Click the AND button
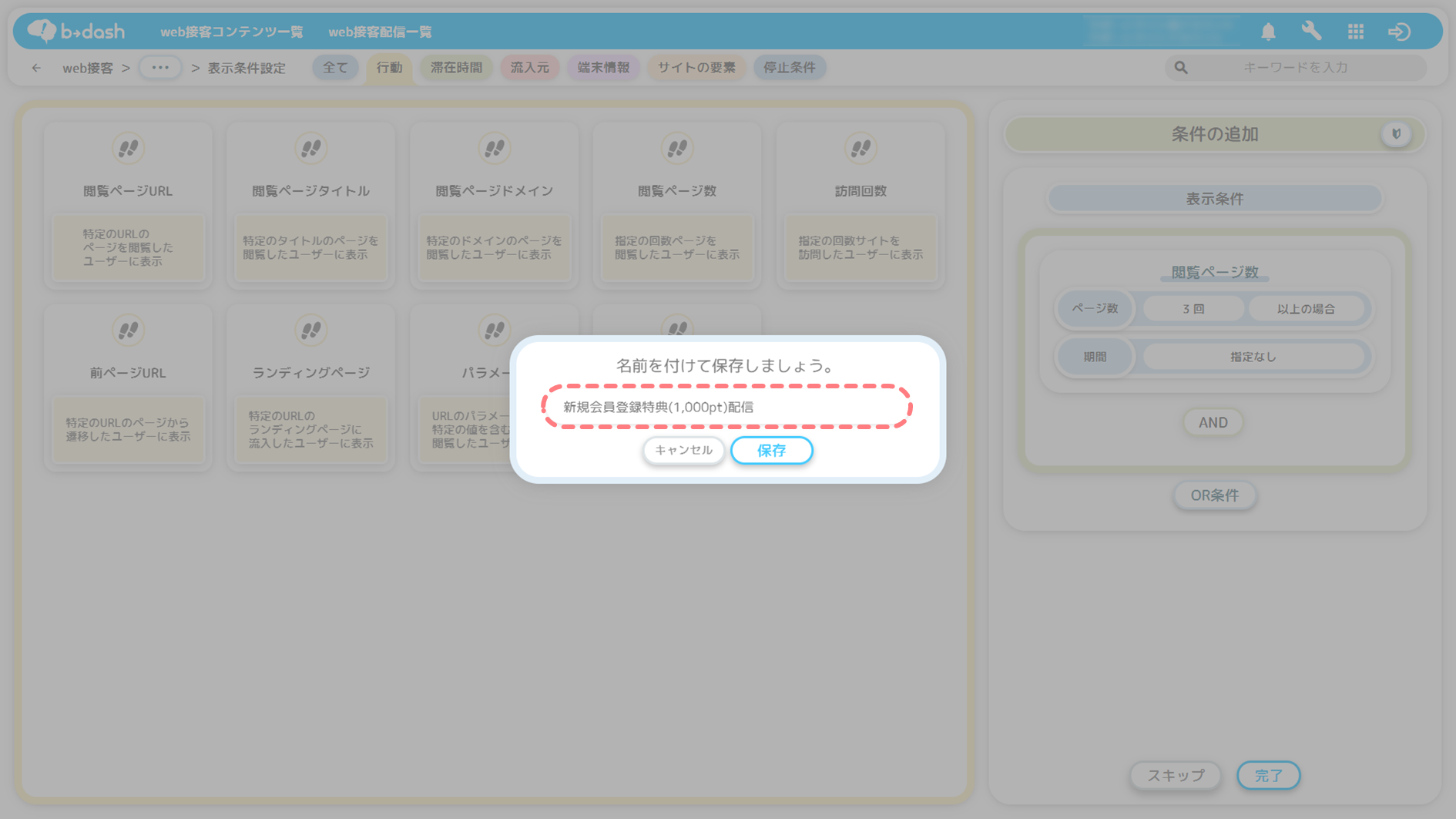 point(1213,422)
